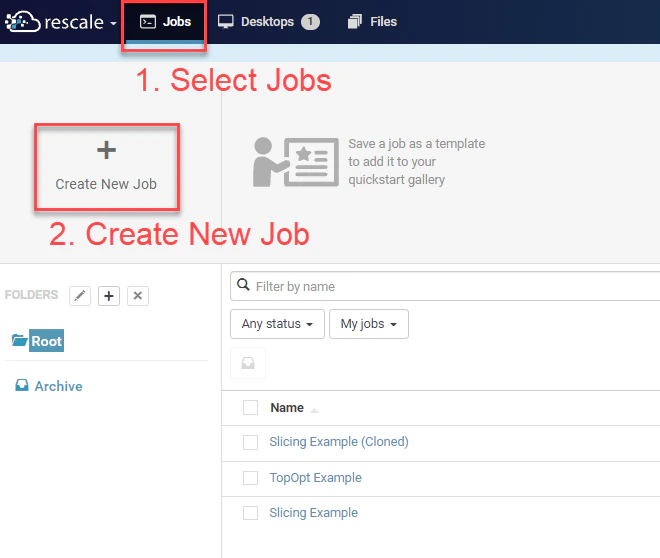Click the template presenter illustration
The width and height of the screenshot is (660, 558).
click(x=295, y=162)
